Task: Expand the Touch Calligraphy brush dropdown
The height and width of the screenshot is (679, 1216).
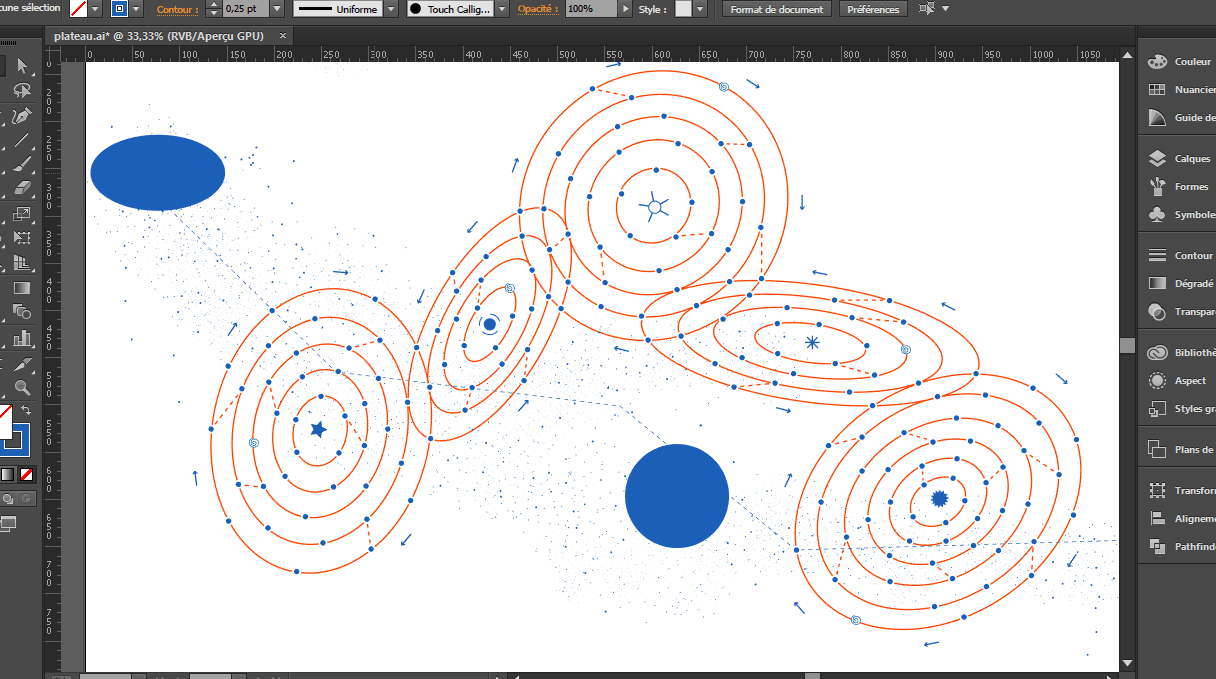Action: point(503,9)
